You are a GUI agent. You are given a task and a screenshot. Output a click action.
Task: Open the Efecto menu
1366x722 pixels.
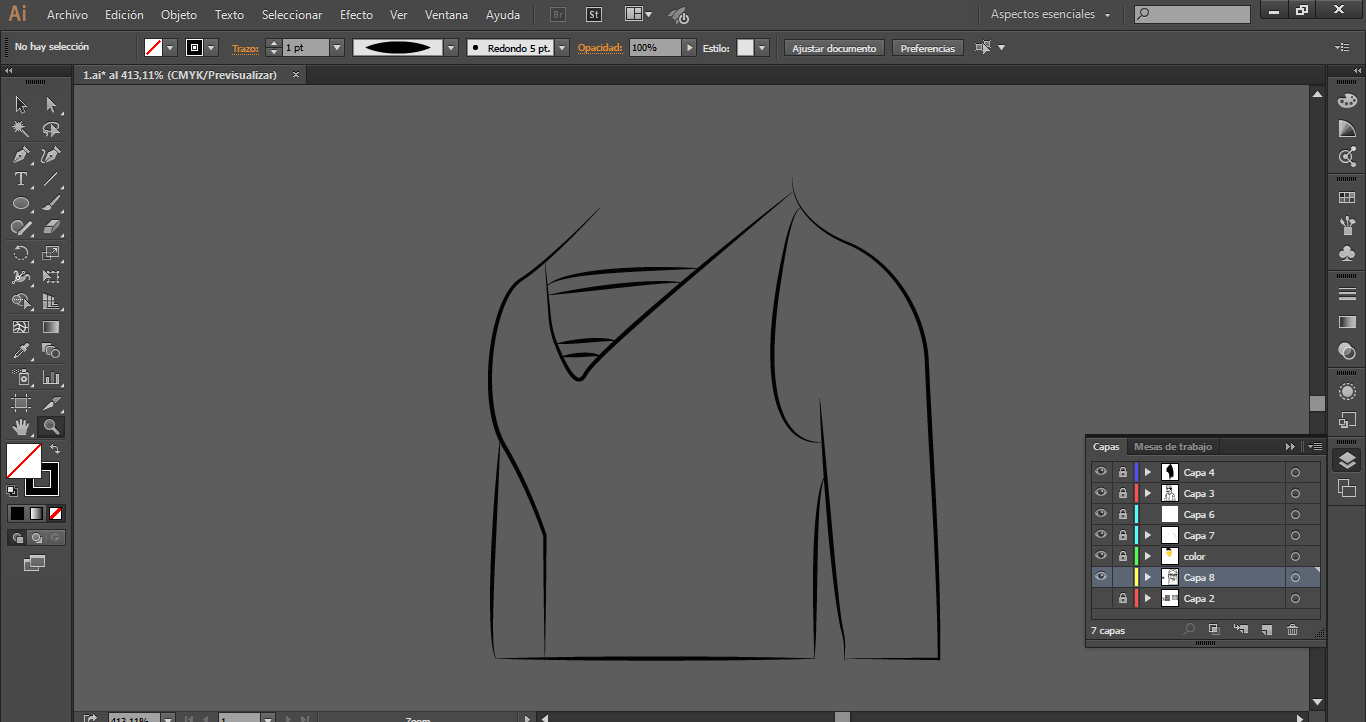coord(356,15)
